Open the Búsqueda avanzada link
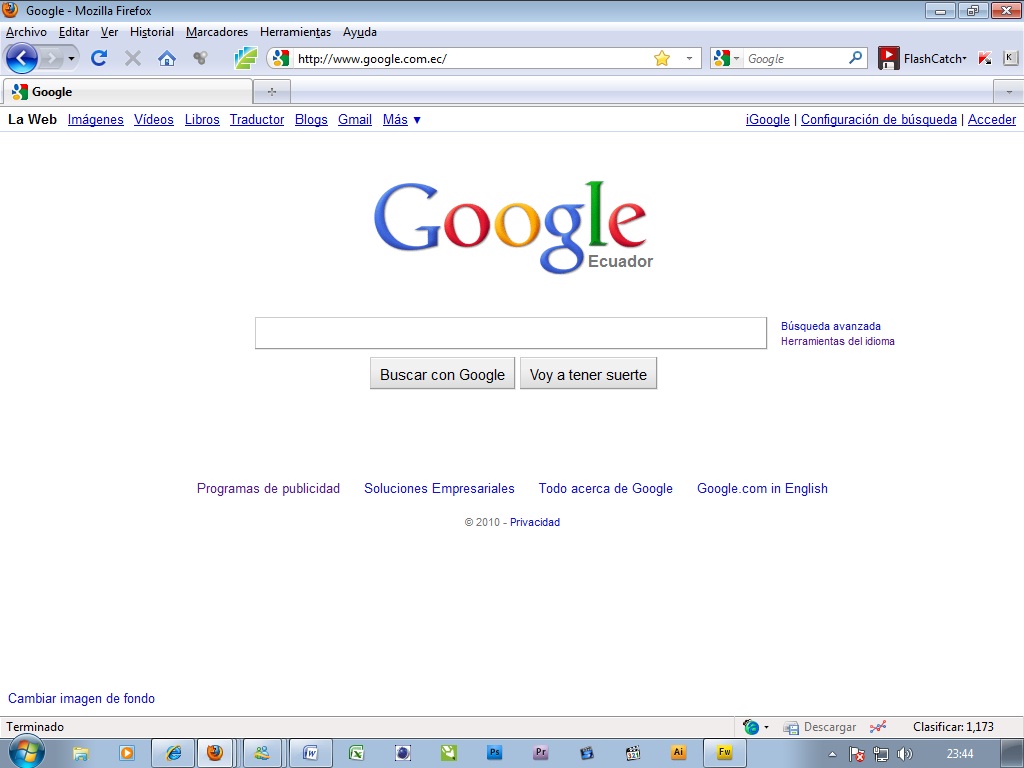The height and width of the screenshot is (768, 1024). pos(830,326)
